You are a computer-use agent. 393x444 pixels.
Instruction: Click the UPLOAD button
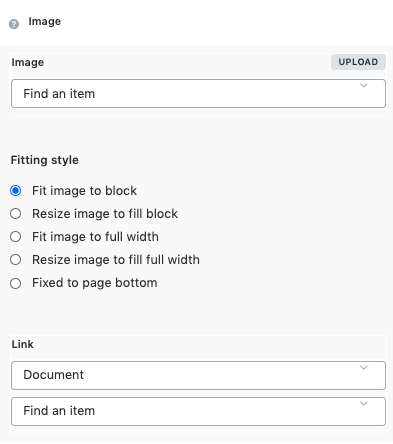click(x=358, y=62)
